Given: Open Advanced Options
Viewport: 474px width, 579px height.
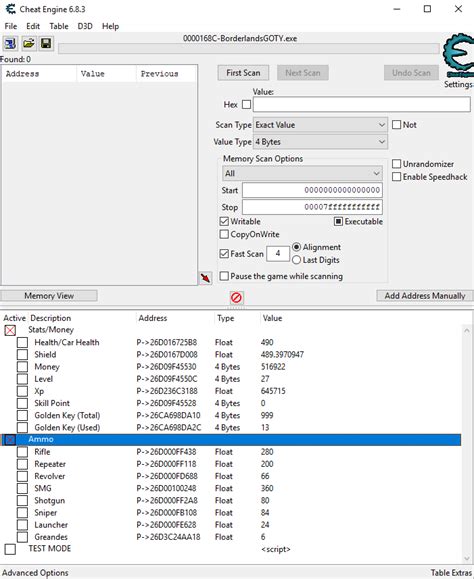Looking at the screenshot, I should click(x=35, y=573).
